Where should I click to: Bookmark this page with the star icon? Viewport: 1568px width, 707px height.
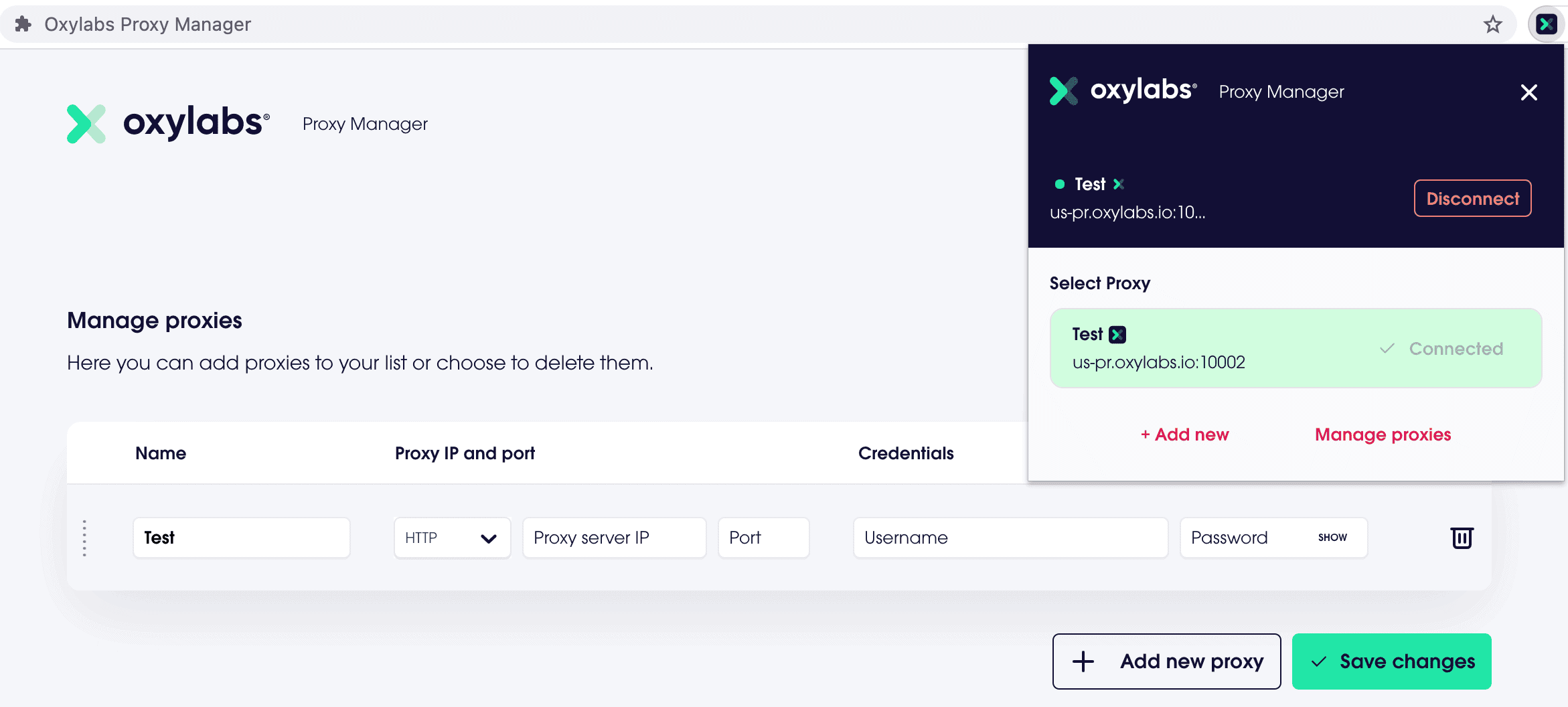point(1492,25)
